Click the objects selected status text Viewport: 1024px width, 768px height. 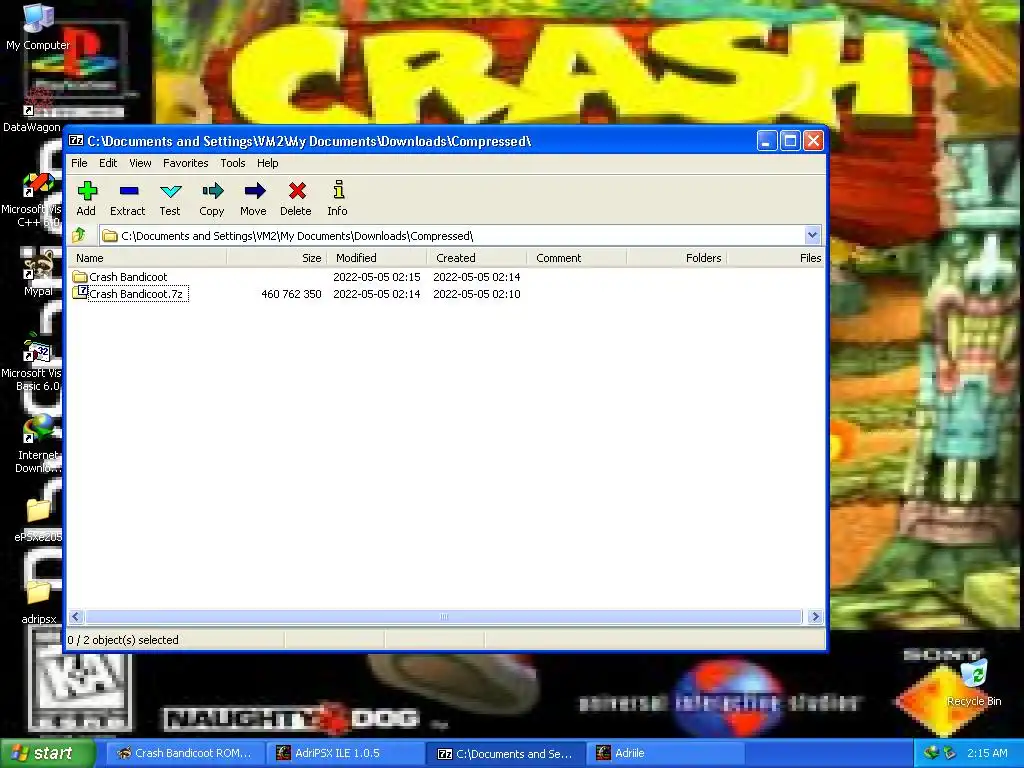123,640
